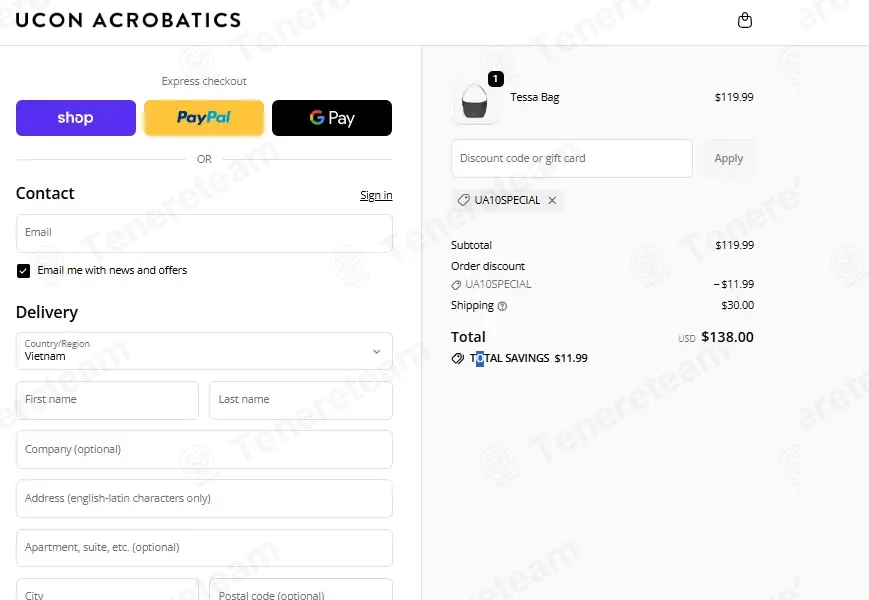Viewport: 869px width, 600px height.
Task: Open the Country/Region dropdown
Action: pyautogui.click(x=205, y=351)
